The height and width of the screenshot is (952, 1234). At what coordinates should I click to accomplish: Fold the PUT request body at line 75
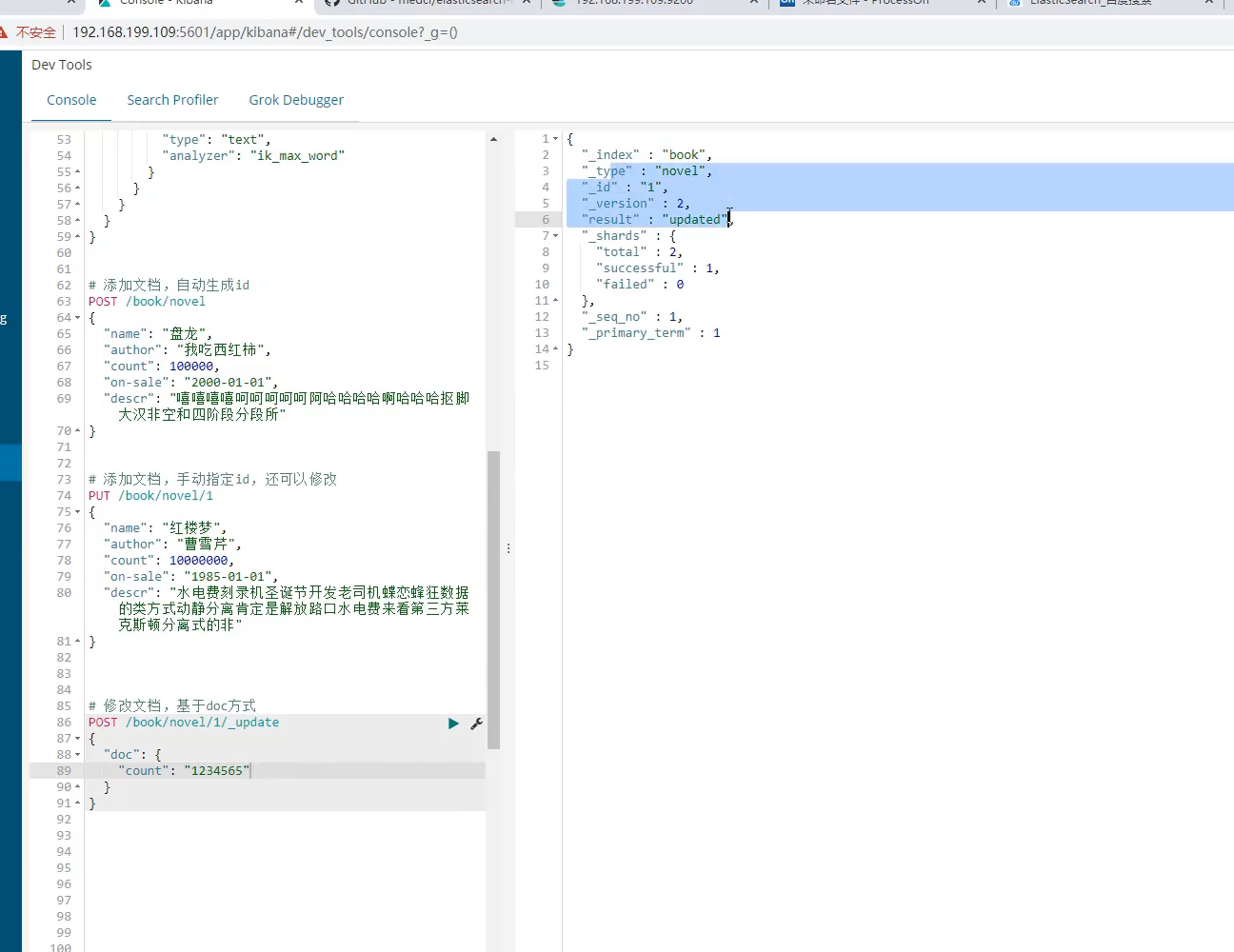click(x=77, y=512)
